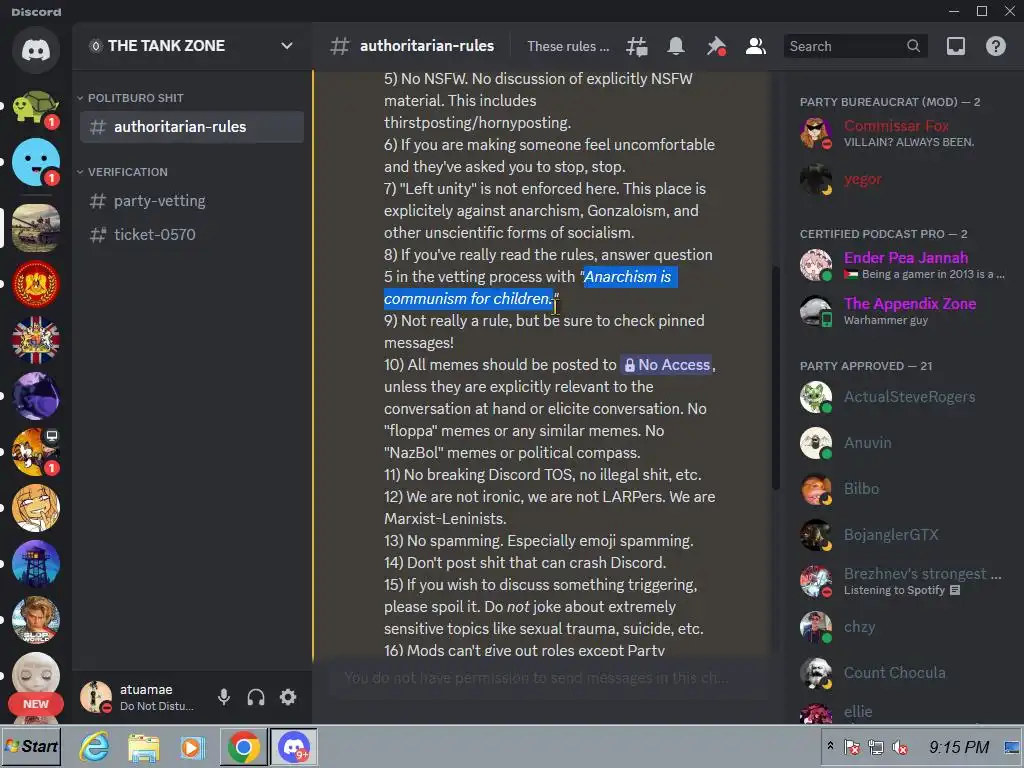Open the purple creature server icon

tap(35, 396)
